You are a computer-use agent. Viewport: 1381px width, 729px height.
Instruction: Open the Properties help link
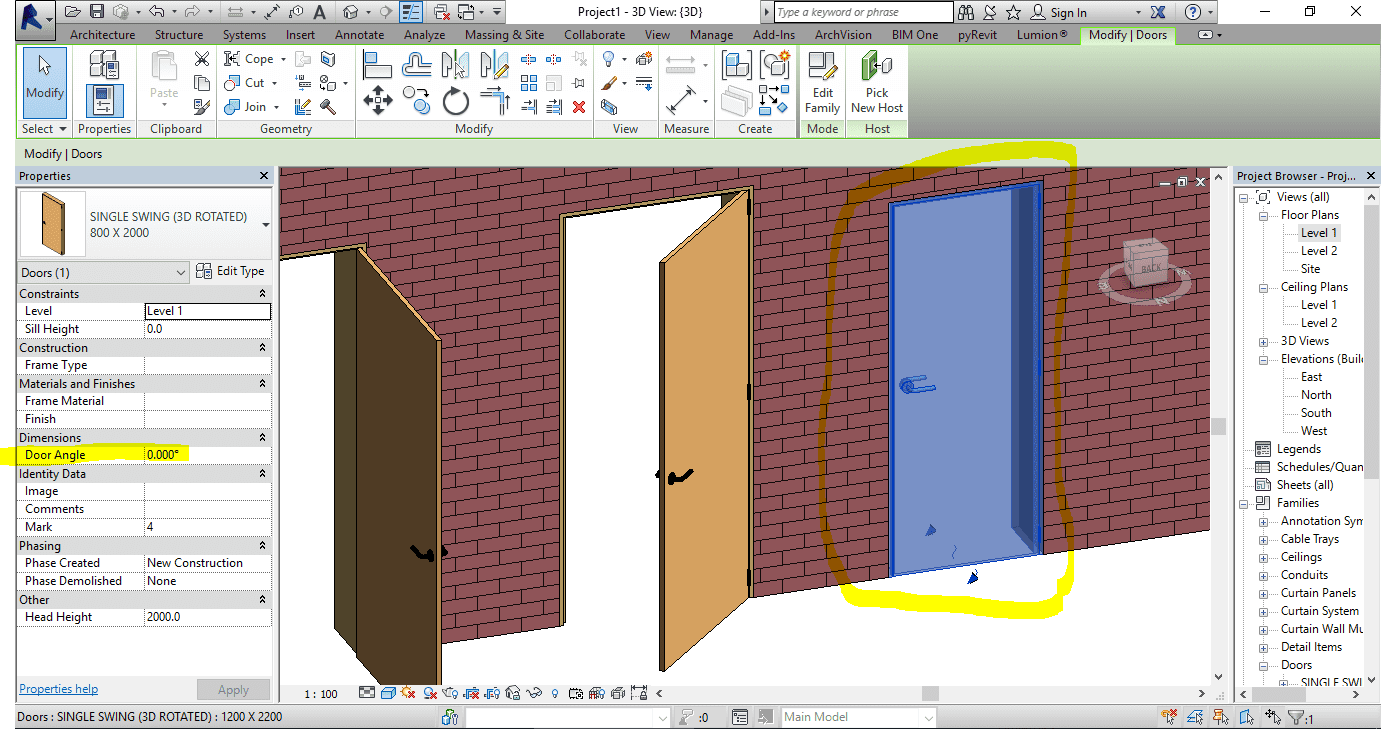[59, 689]
